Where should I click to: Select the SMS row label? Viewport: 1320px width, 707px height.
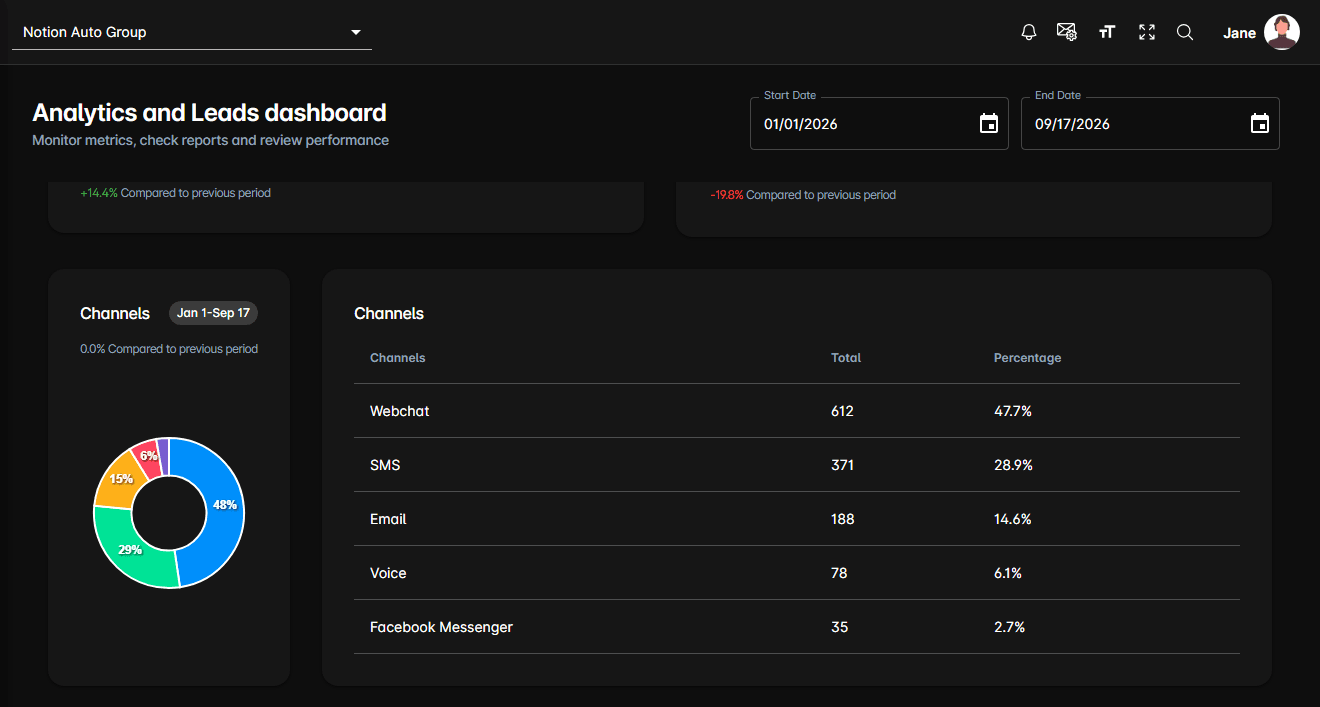click(385, 465)
